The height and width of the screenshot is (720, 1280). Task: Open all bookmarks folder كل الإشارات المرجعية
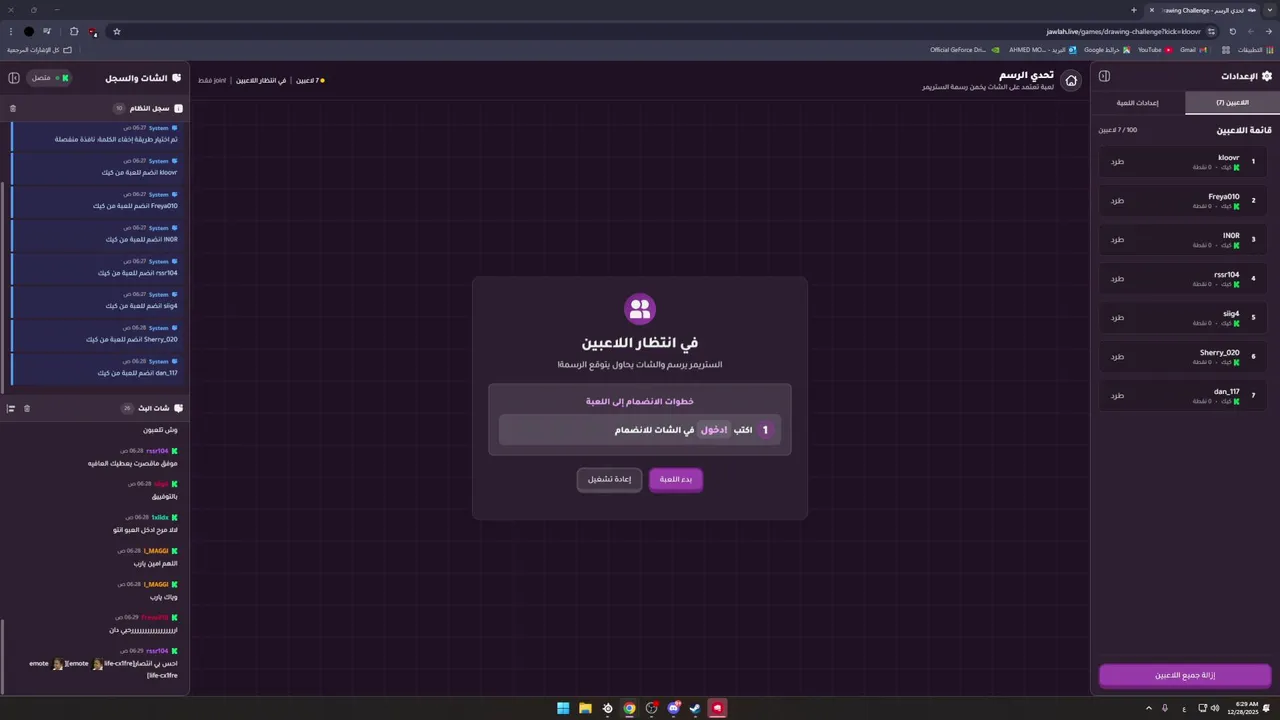[x=40, y=49]
